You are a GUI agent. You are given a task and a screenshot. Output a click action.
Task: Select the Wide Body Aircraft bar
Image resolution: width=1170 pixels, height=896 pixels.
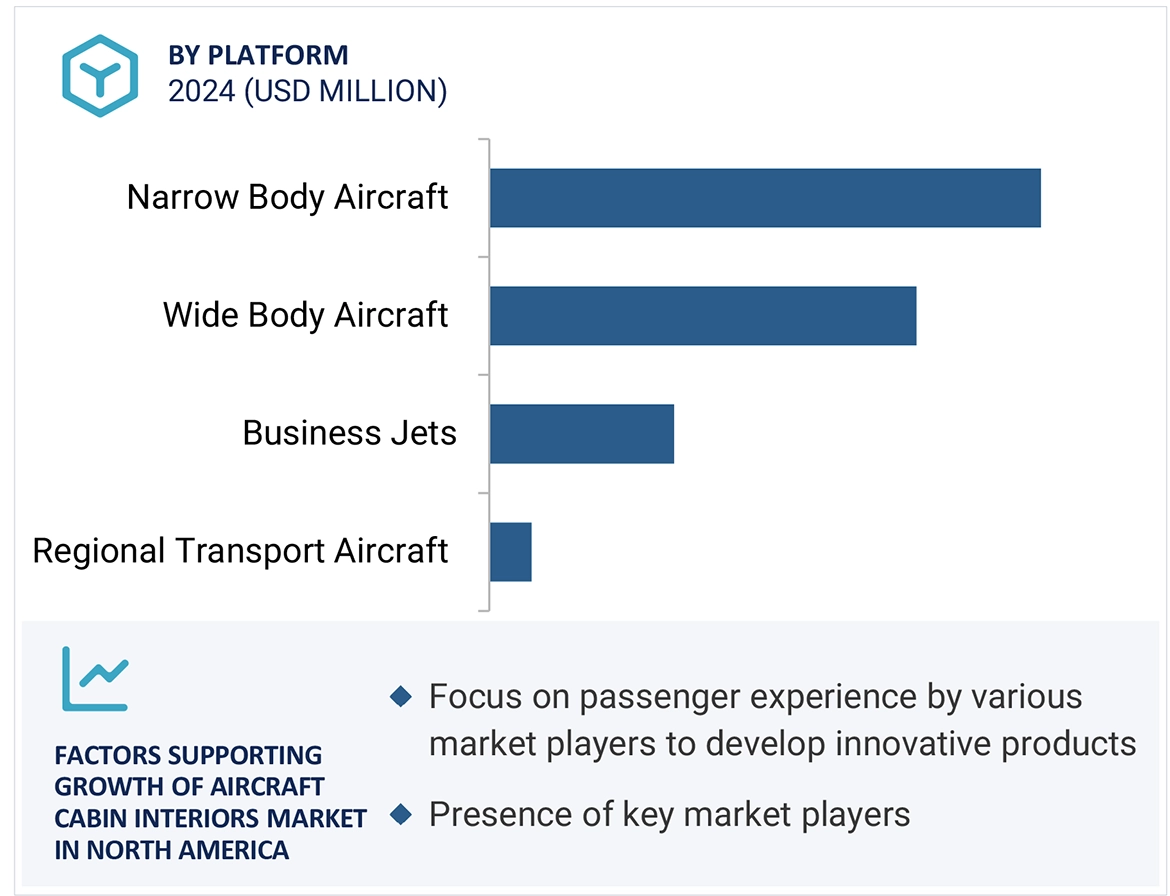pyautogui.click(x=703, y=316)
